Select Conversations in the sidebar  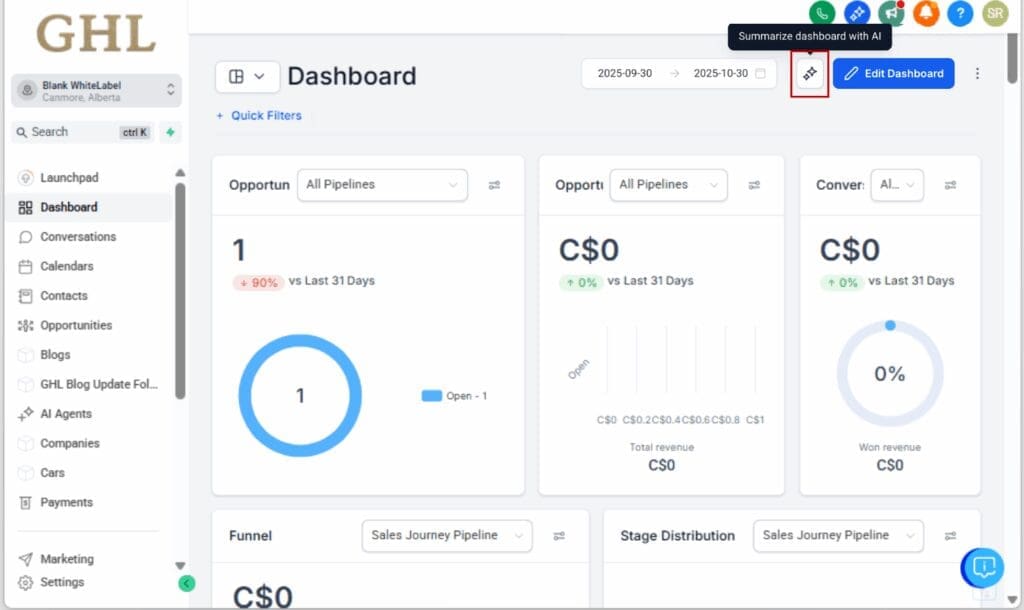click(x=77, y=236)
